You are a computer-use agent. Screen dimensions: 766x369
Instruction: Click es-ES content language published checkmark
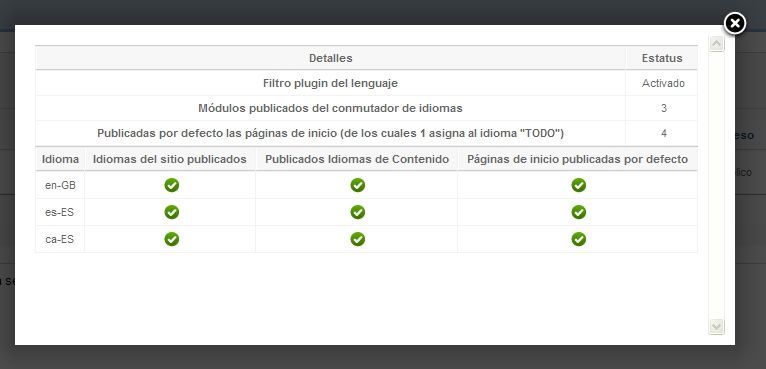[x=358, y=212]
